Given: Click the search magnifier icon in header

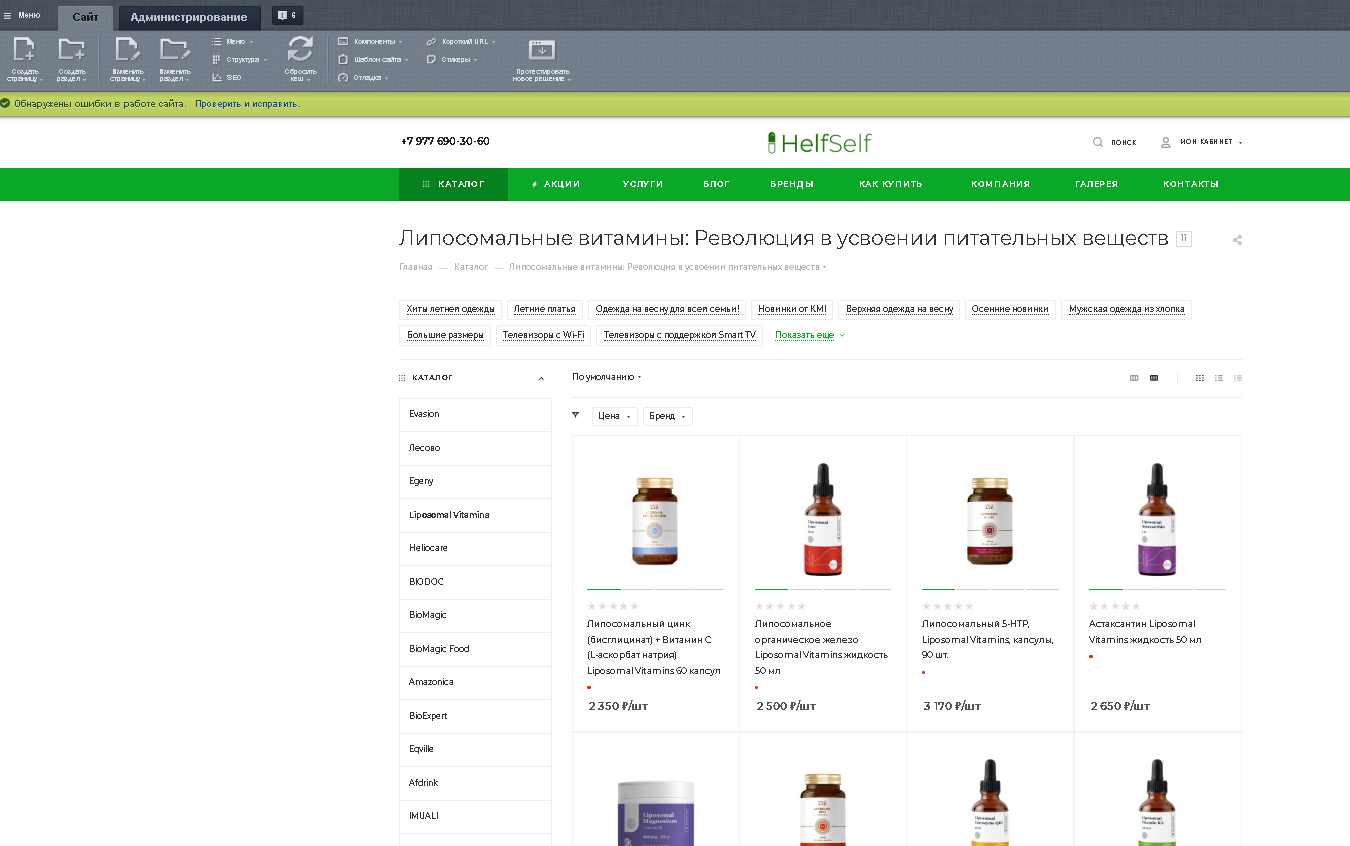Looking at the screenshot, I should pos(1098,142).
